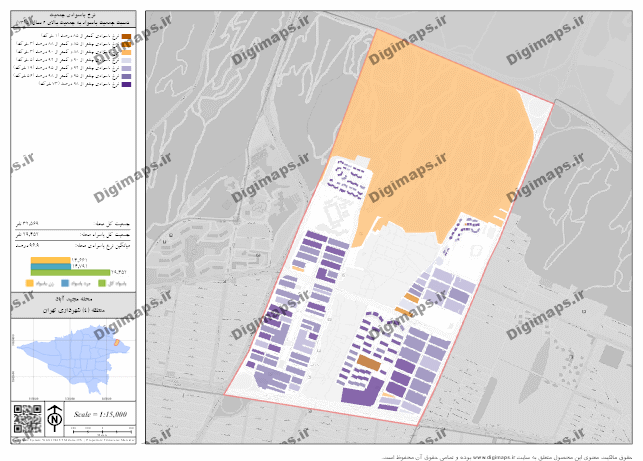Image resolution: width=643 pixels, height=461 pixels.
Task: Click the green bar in the bar chart
Action: coord(70,271)
